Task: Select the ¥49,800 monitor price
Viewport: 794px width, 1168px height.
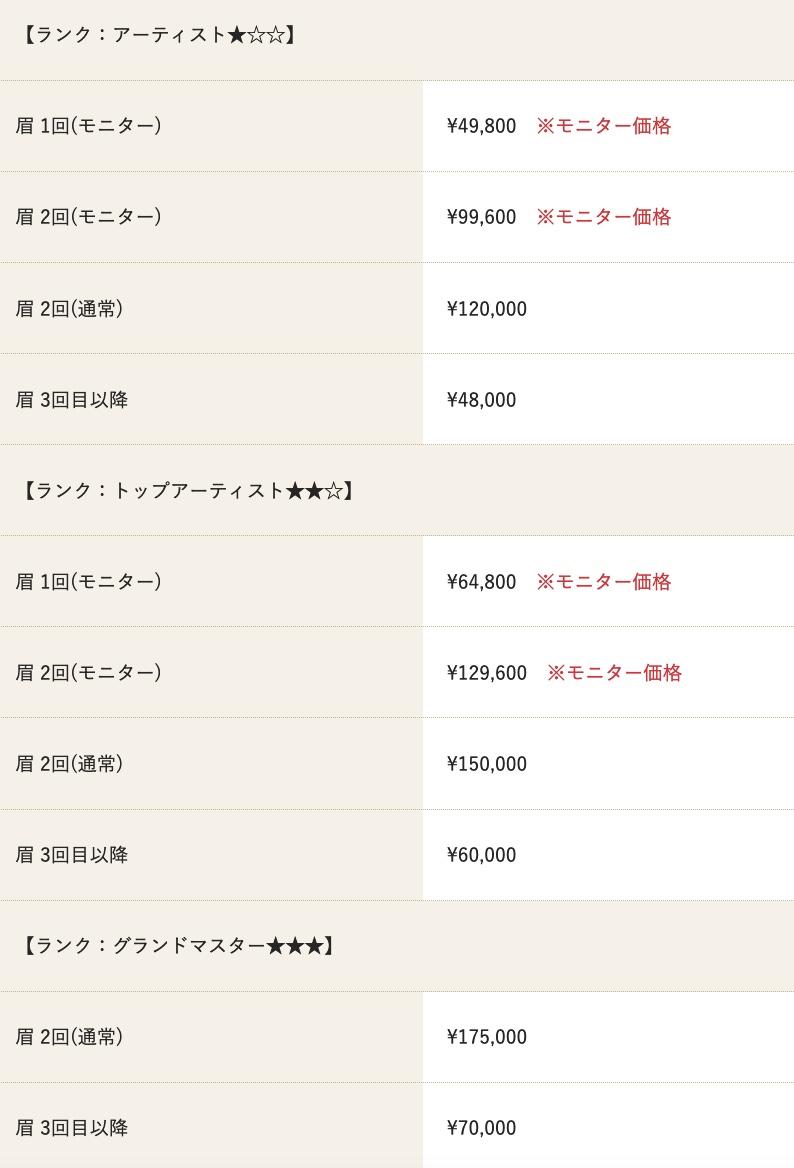Action: [481, 126]
